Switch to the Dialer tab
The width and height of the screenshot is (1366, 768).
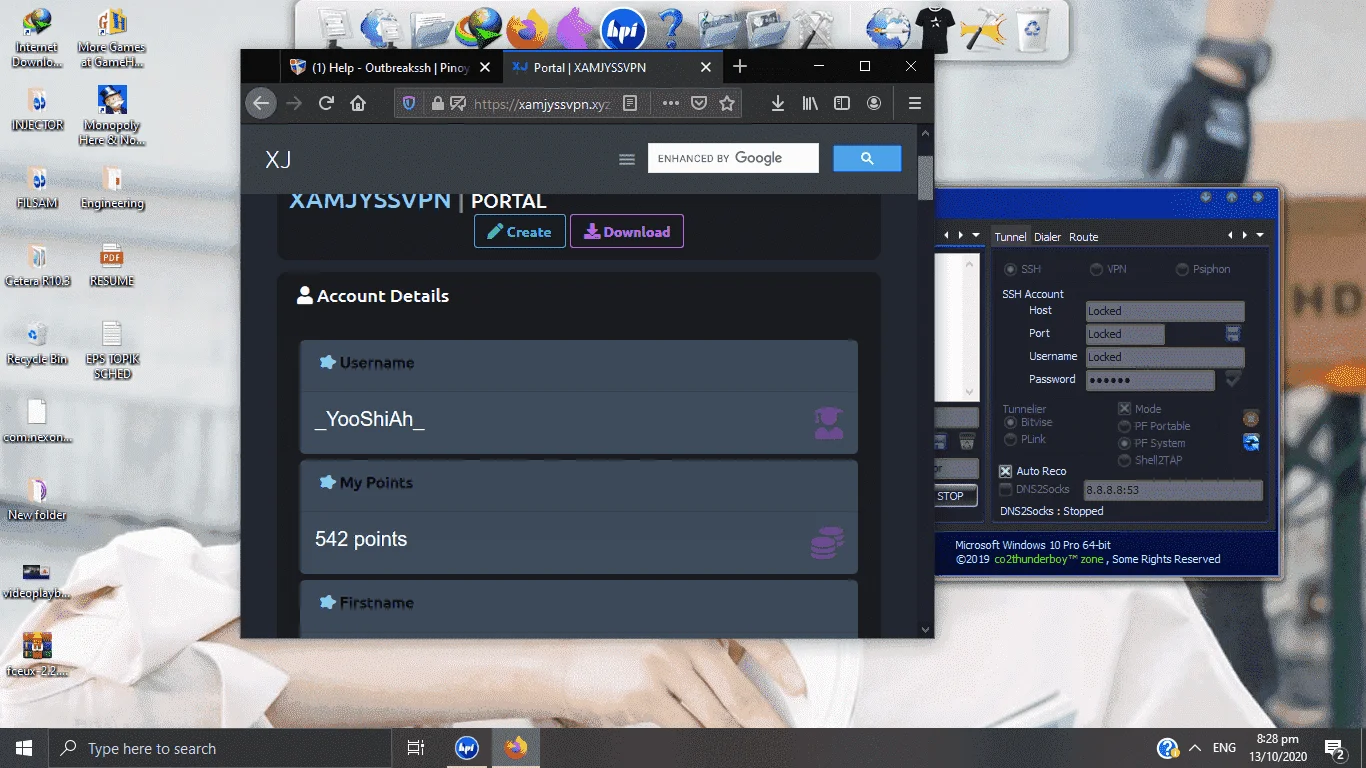click(1047, 237)
